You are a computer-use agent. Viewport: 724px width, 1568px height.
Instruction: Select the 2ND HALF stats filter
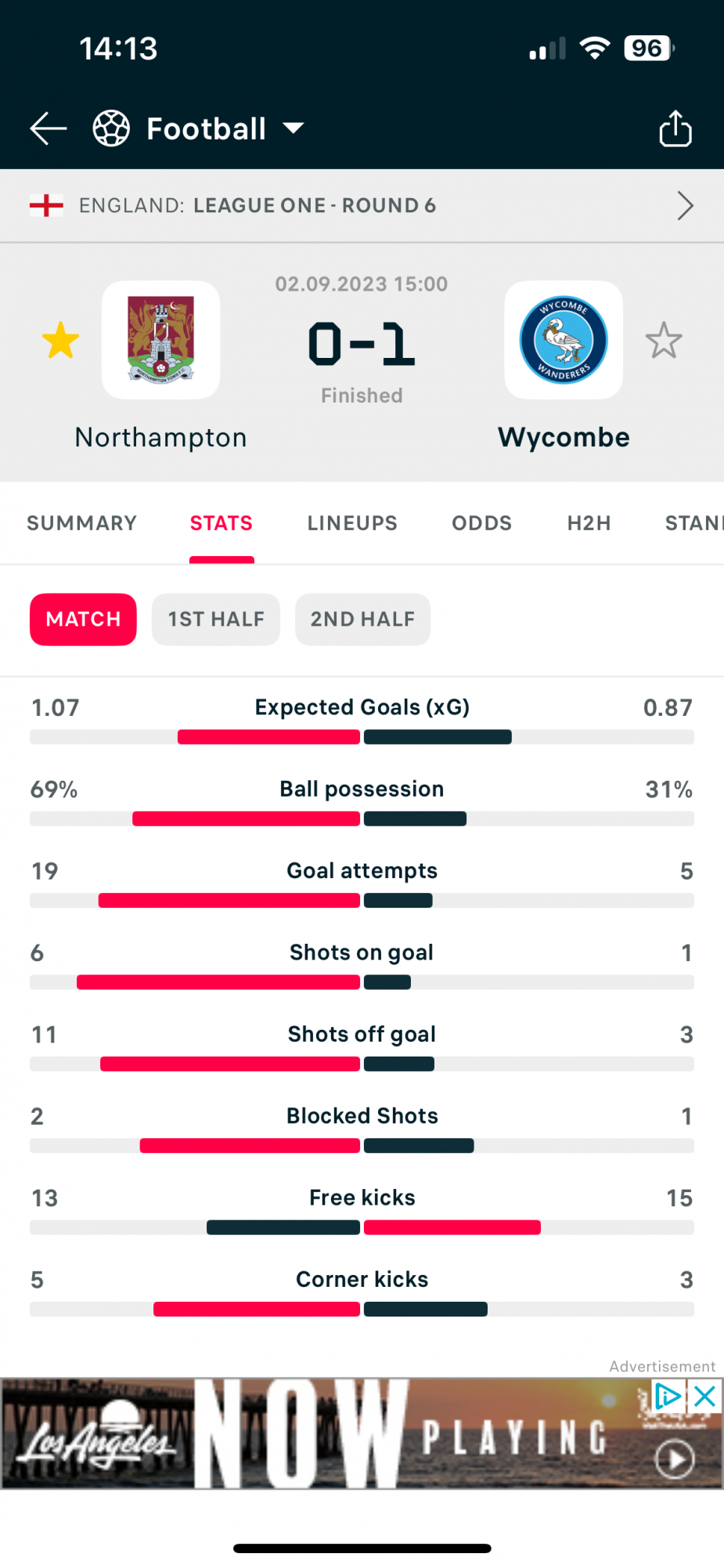point(362,620)
